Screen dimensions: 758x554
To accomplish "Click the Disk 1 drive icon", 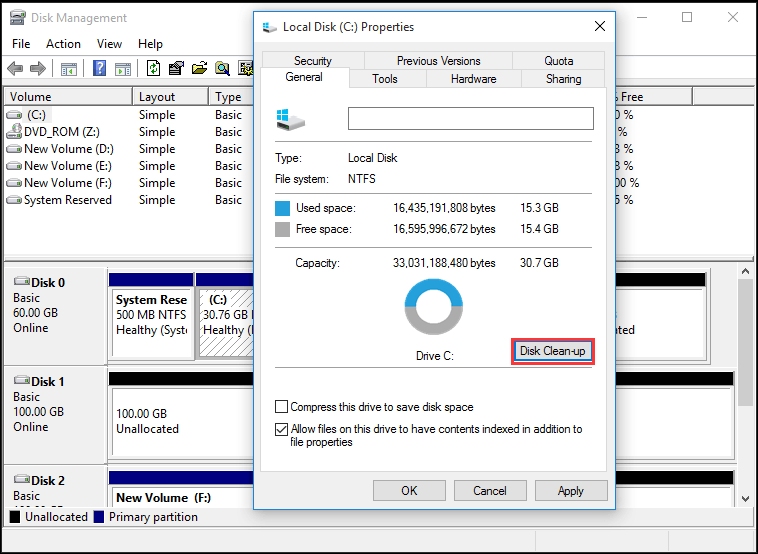I will pyautogui.click(x=22, y=380).
